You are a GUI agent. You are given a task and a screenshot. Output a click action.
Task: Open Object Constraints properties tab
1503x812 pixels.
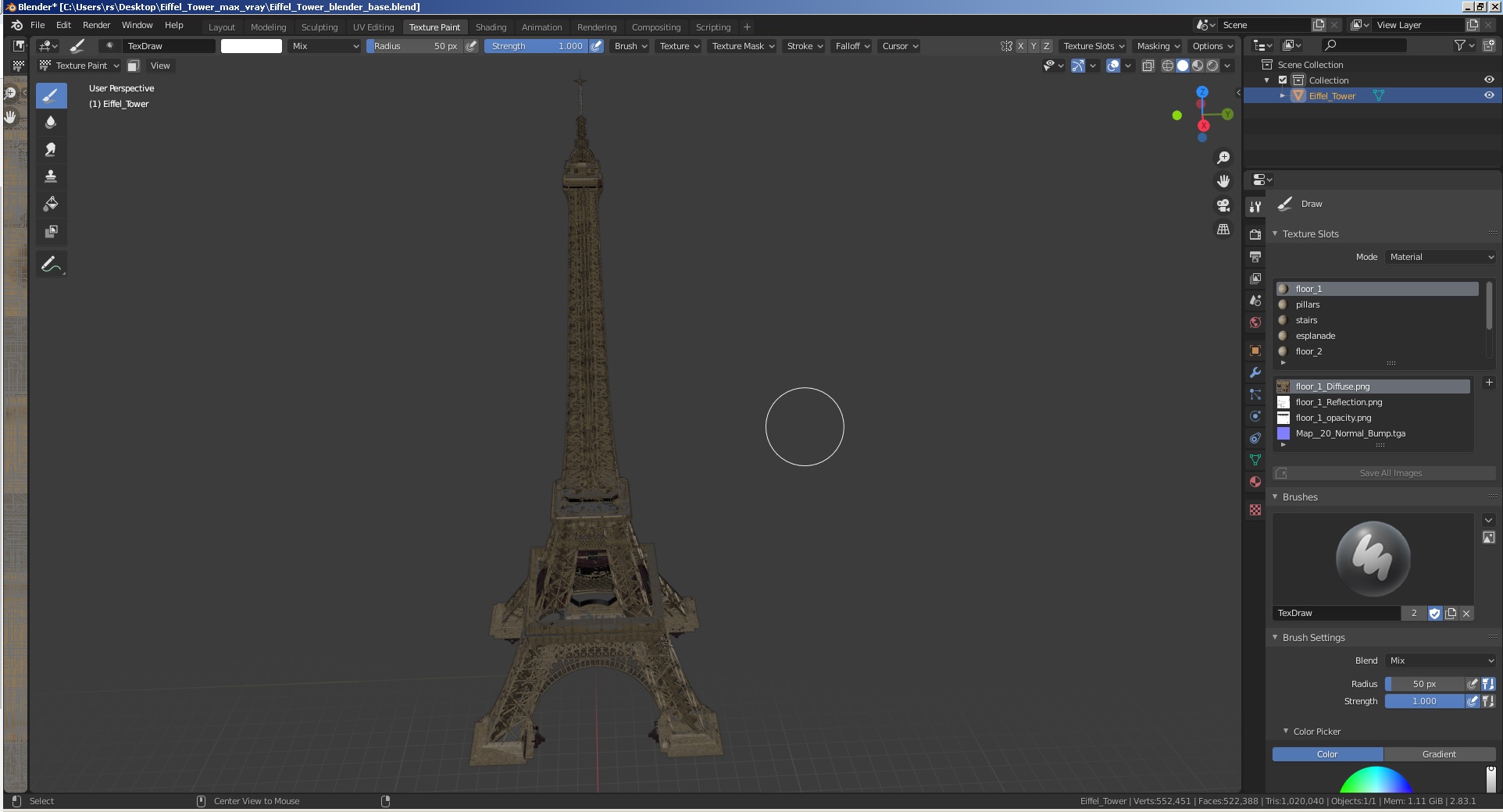(x=1255, y=438)
